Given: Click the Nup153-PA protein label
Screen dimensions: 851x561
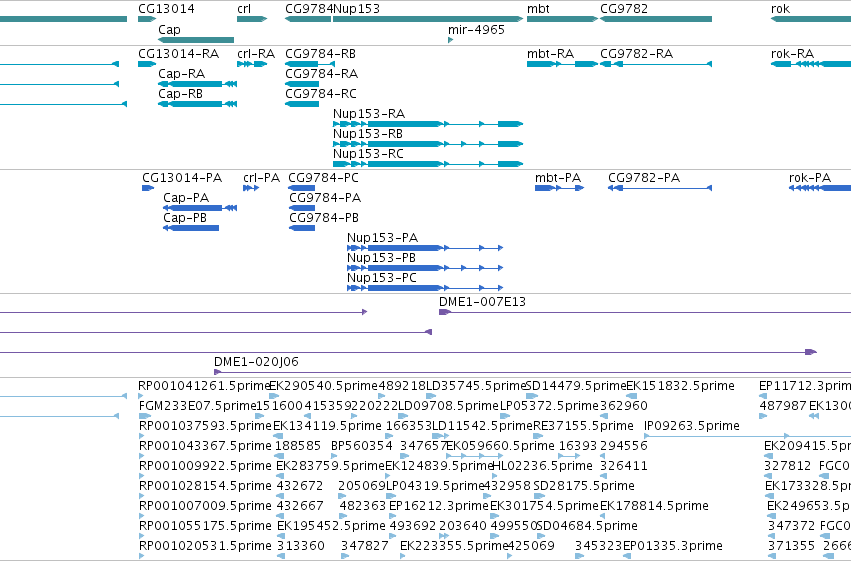Looking at the screenshot, I should [382, 238].
